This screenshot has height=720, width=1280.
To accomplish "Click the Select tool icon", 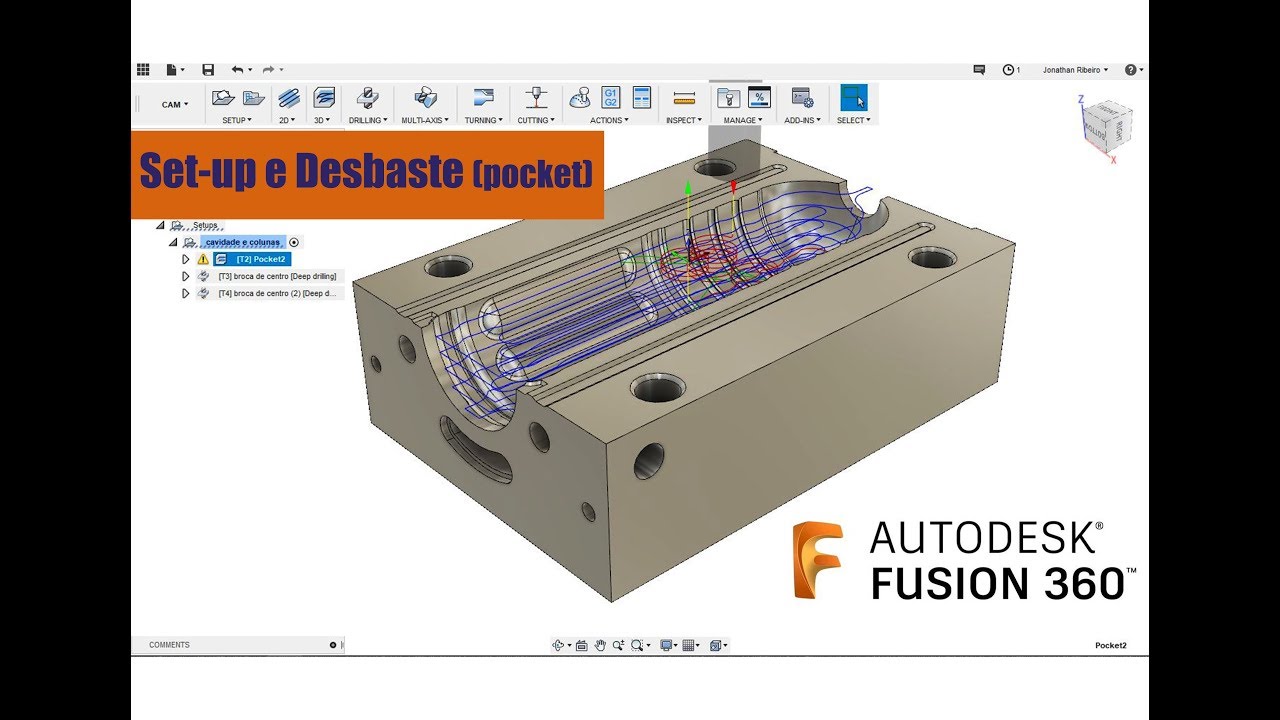I will (x=853, y=97).
